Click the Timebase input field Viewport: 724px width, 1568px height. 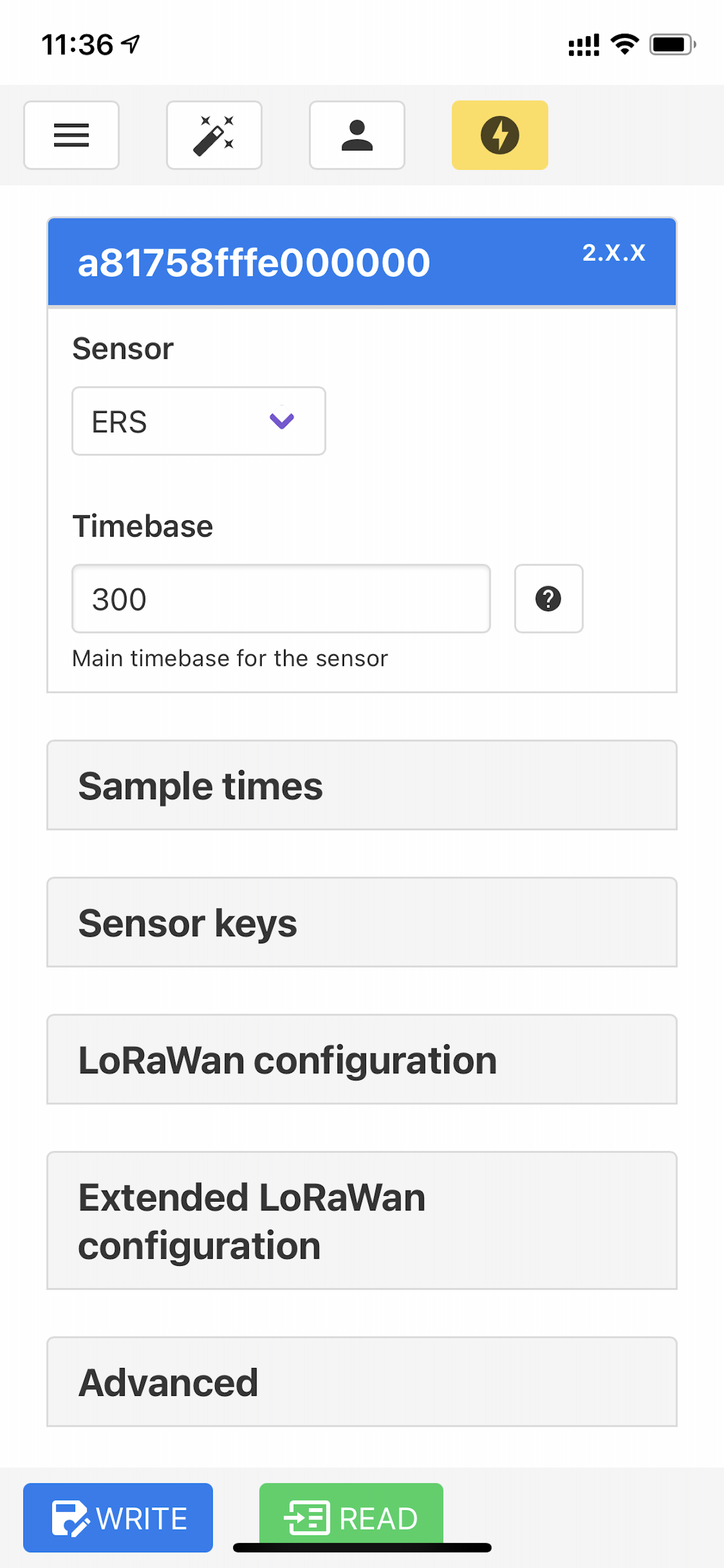[281, 599]
